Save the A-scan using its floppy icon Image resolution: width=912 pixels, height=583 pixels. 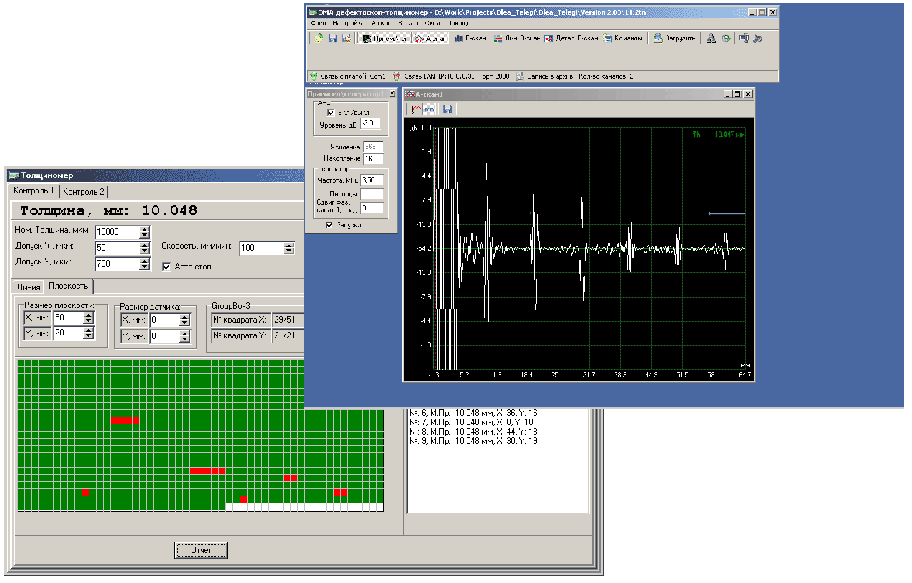pos(447,109)
